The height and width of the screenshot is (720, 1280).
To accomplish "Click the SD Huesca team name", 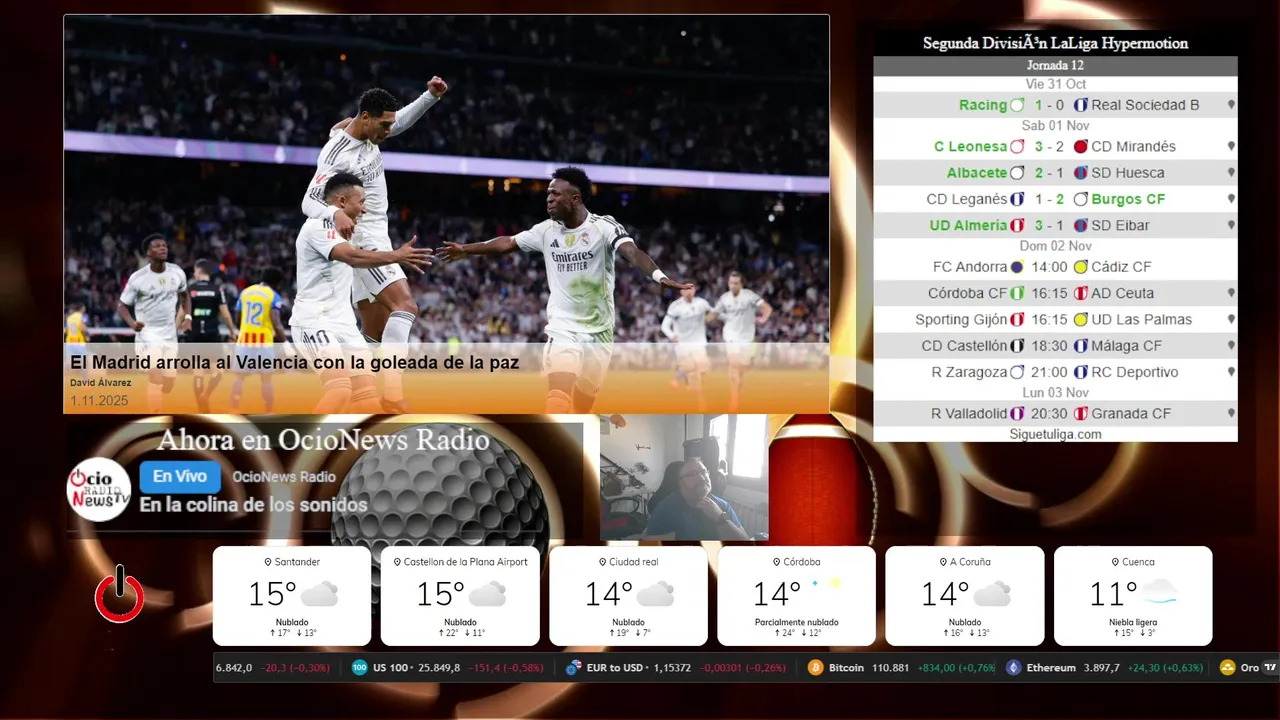I will click(x=1128, y=173).
